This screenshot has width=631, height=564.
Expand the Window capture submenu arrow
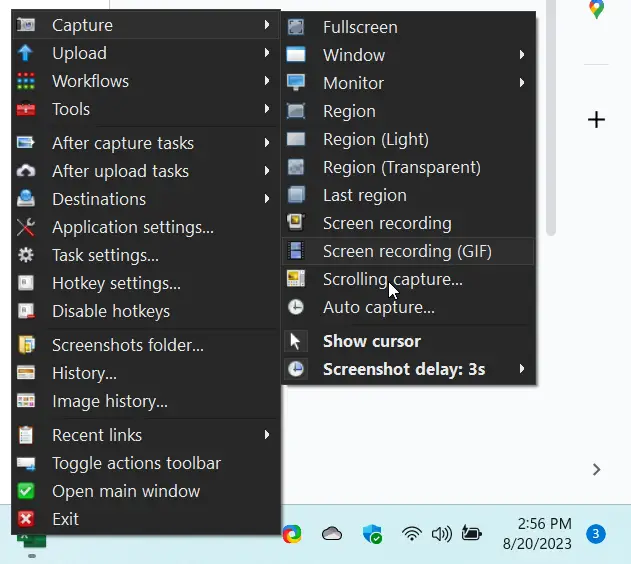(522, 54)
